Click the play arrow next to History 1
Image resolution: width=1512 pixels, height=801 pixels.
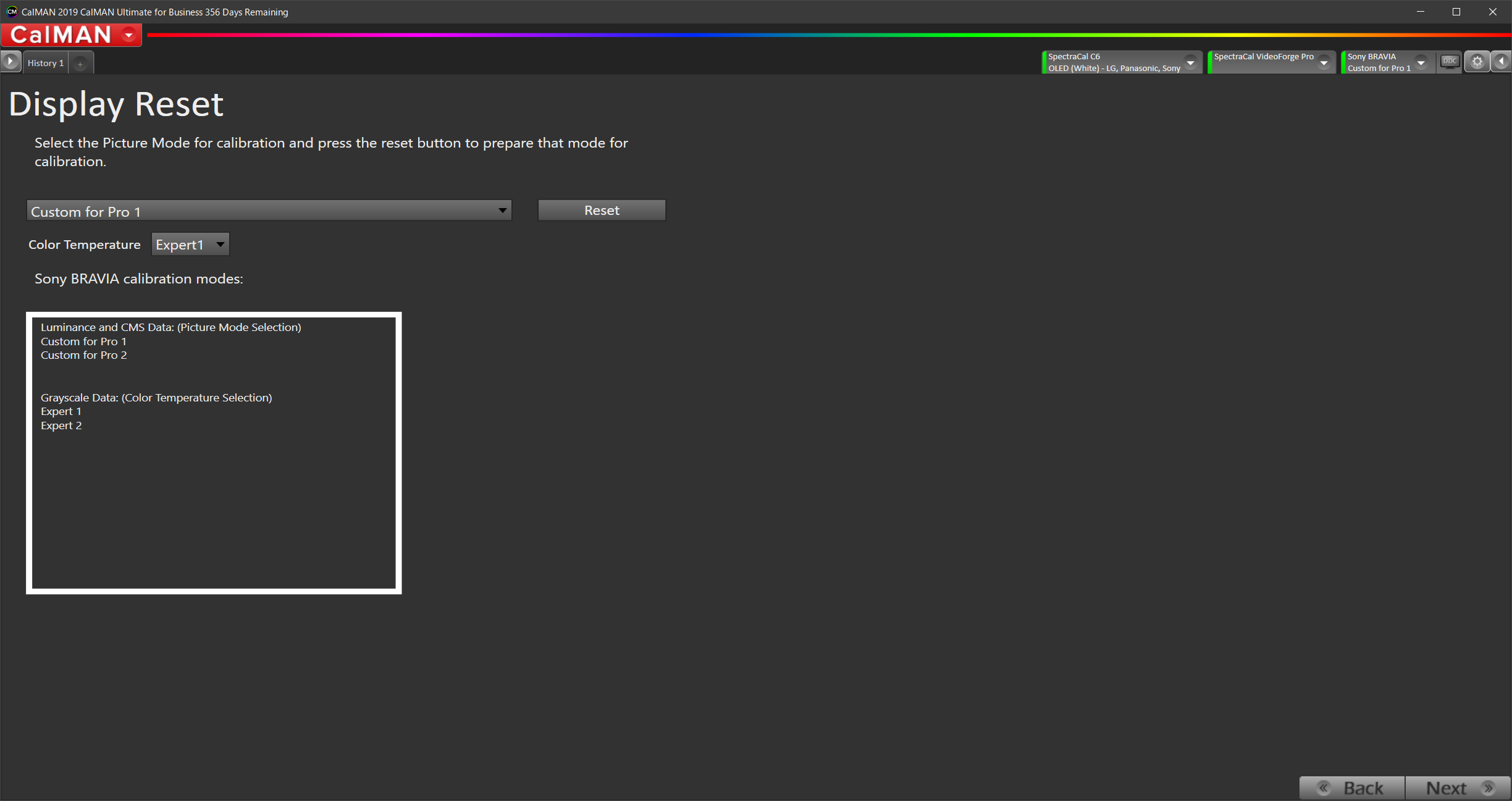(x=10, y=62)
